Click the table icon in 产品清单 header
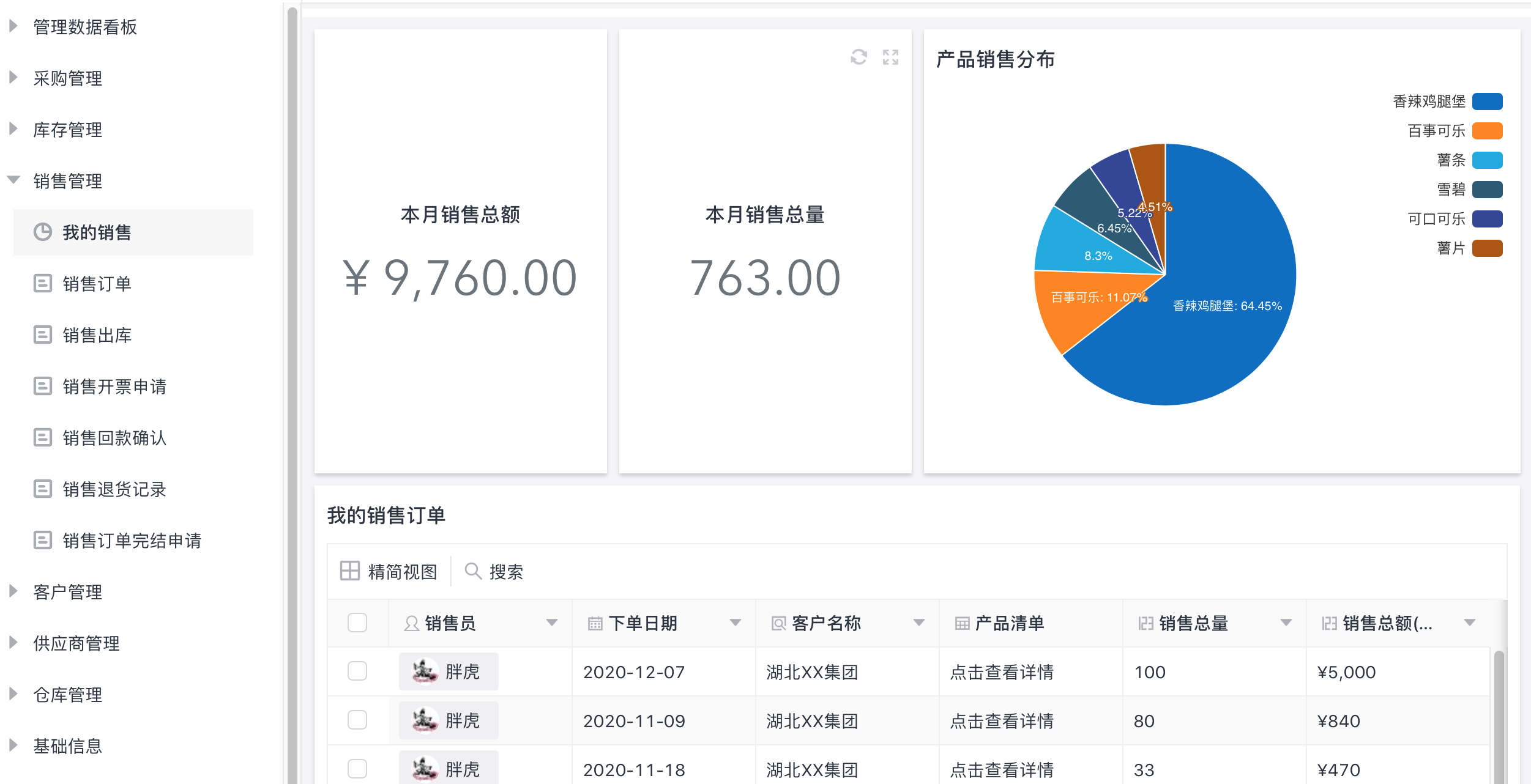 coord(963,623)
